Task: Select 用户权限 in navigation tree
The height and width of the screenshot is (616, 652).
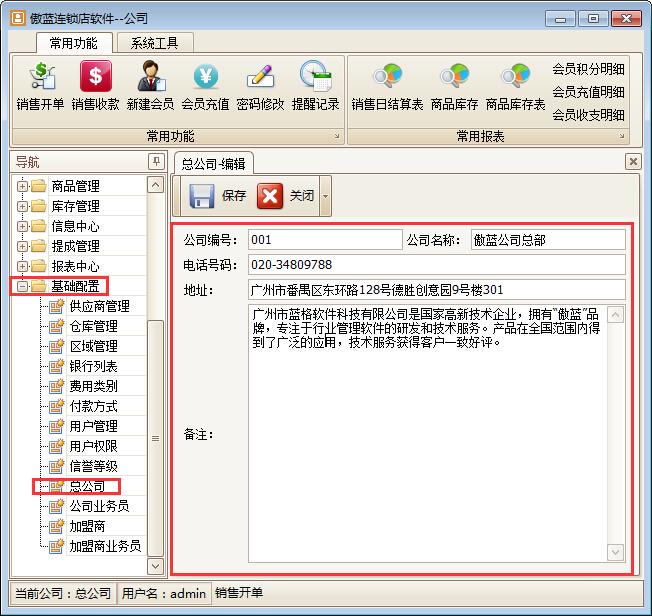Action: coord(93,446)
